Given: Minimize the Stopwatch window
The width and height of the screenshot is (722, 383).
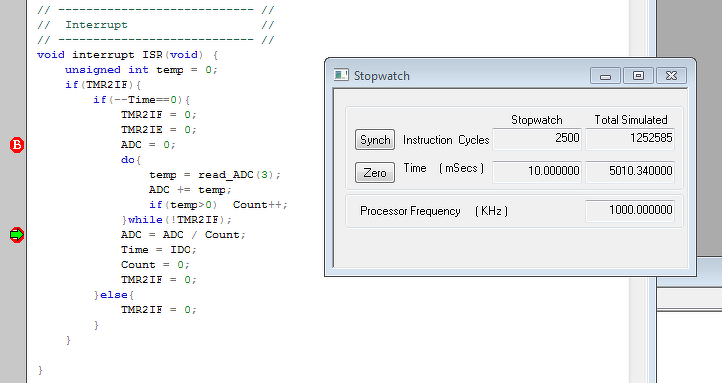Looking at the screenshot, I should click(x=606, y=75).
